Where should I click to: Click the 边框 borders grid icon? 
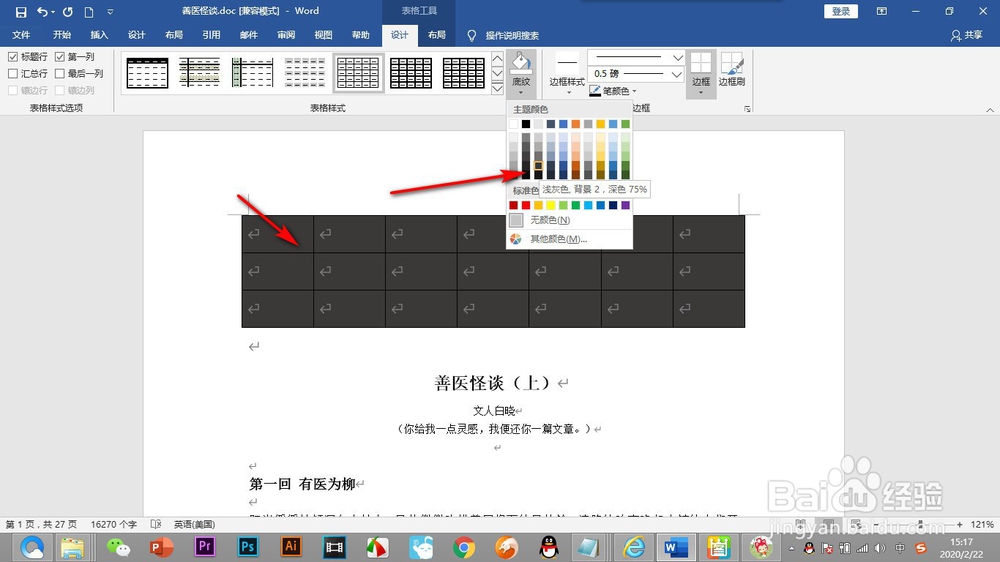tap(700, 63)
